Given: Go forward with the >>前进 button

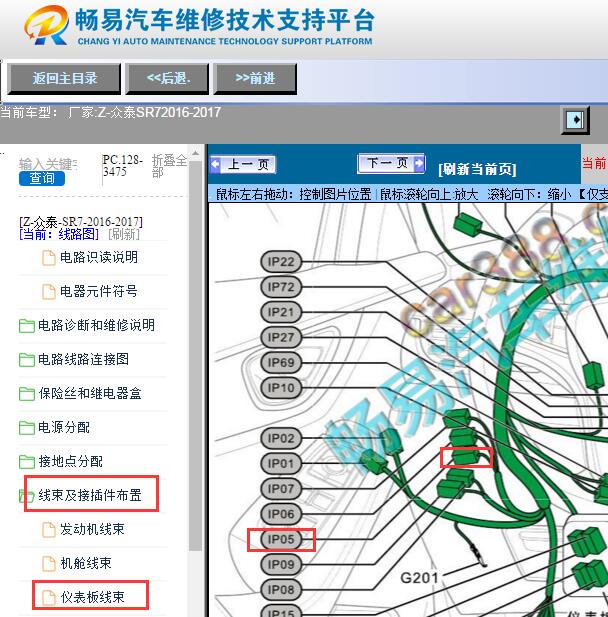Looking at the screenshot, I should [x=255, y=78].
